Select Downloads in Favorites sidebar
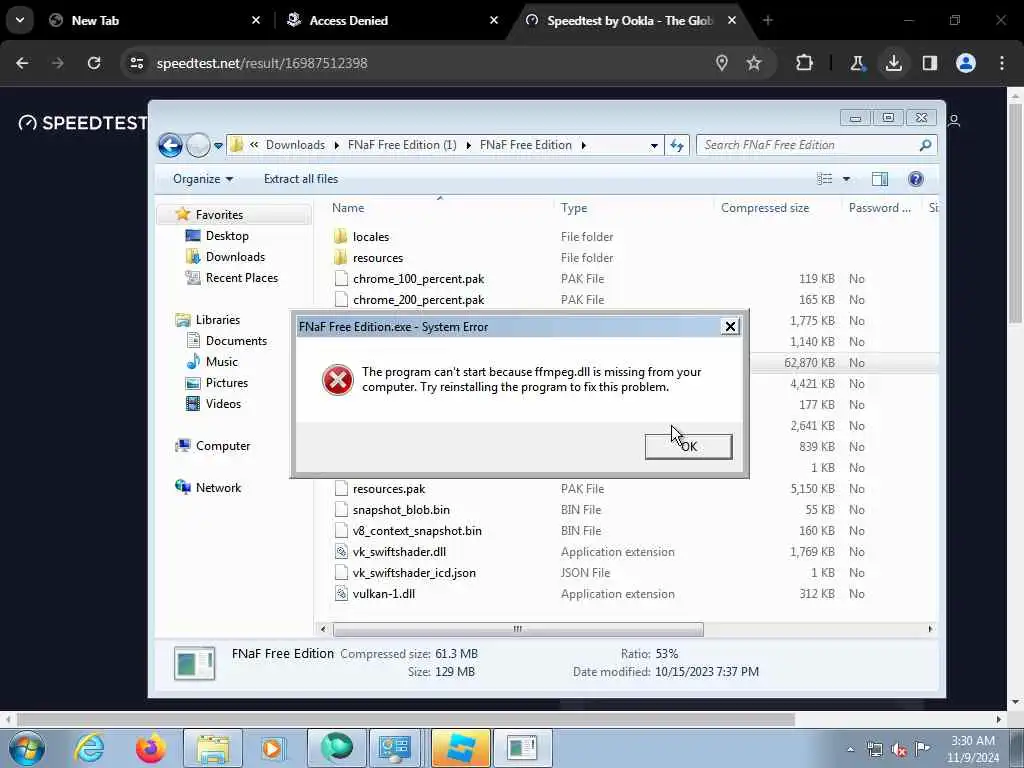Screen dimensions: 1024x768 [x=235, y=257]
